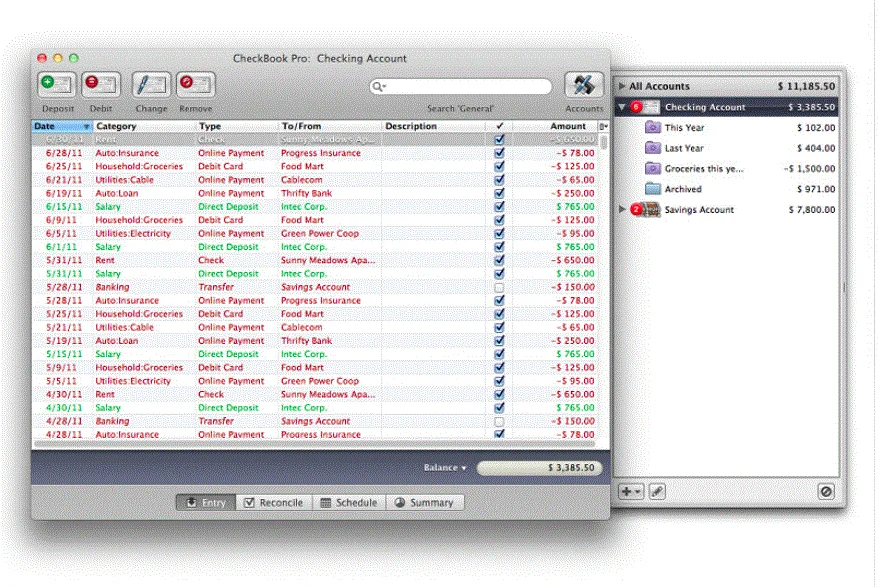The image size is (878, 587).
Task: Click the delete account circle-slash button
Action: tap(826, 492)
